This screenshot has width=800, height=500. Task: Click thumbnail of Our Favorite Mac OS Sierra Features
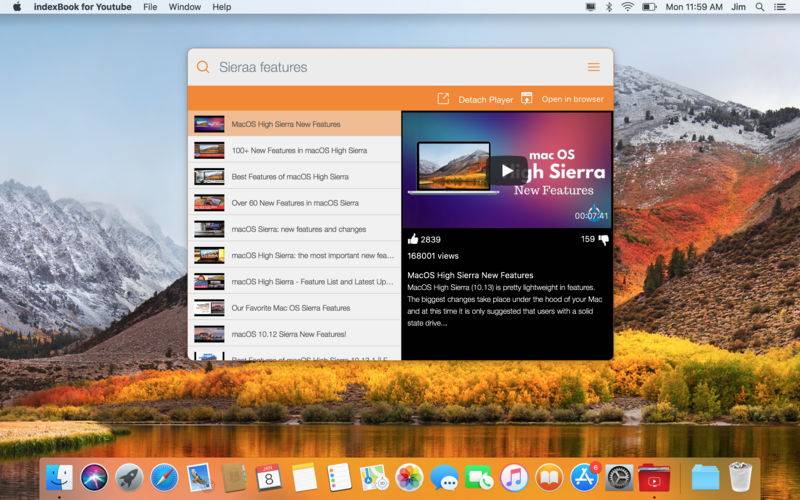coord(209,308)
